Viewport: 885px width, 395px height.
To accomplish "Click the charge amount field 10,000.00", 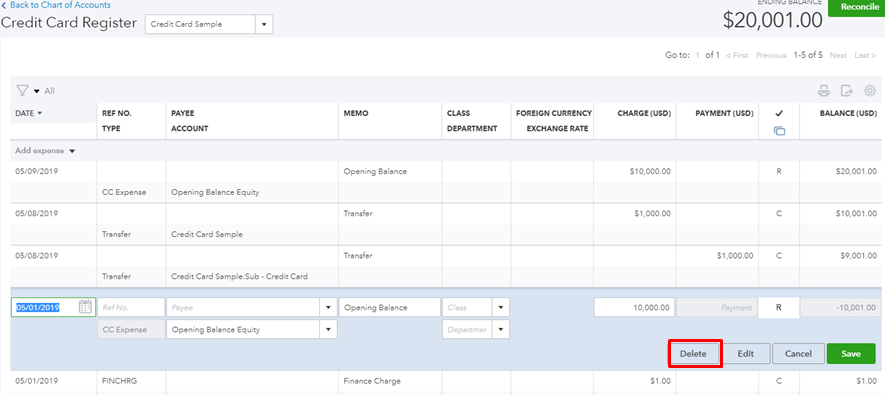I will [x=634, y=308].
